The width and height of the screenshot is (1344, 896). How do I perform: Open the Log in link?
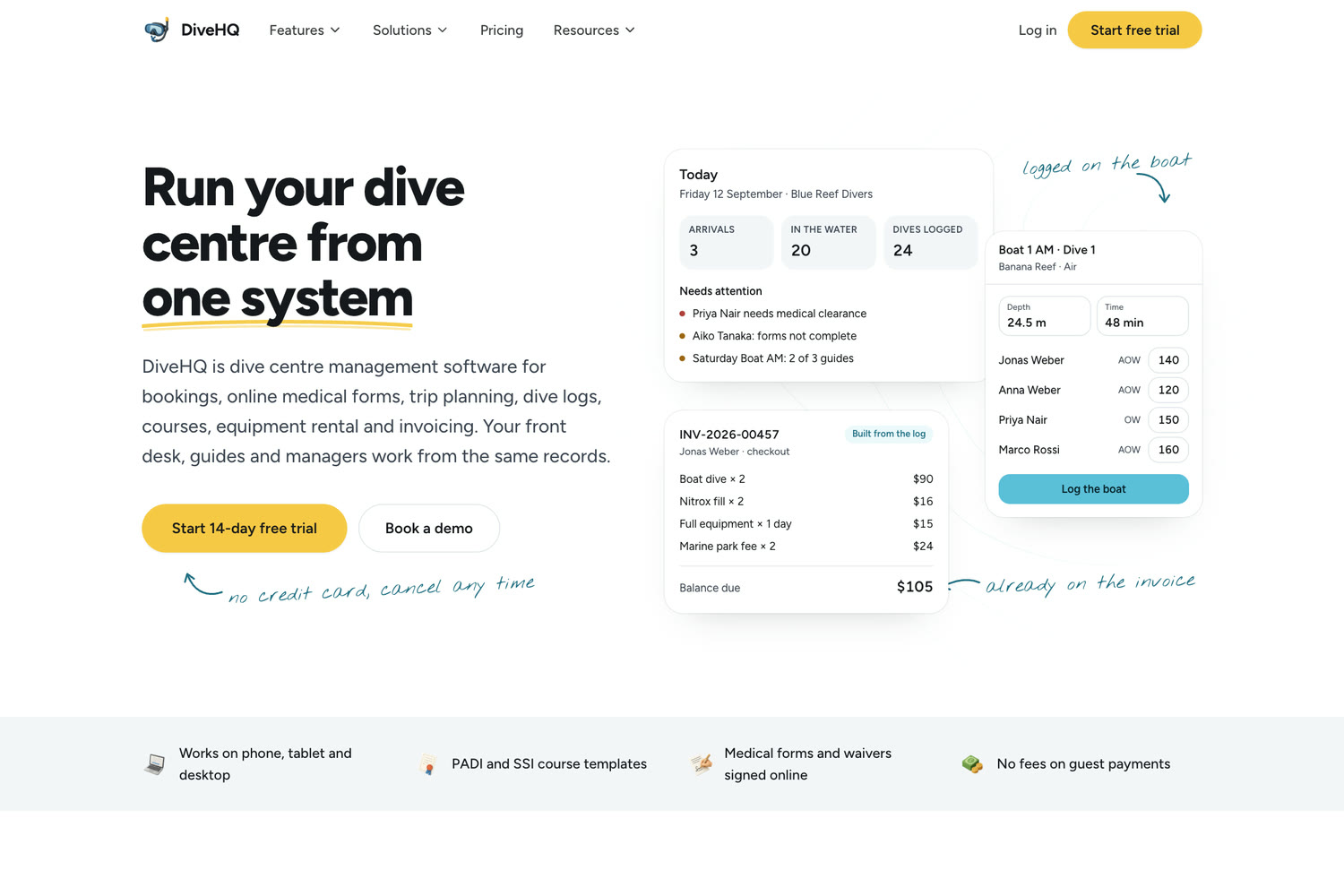[1038, 30]
